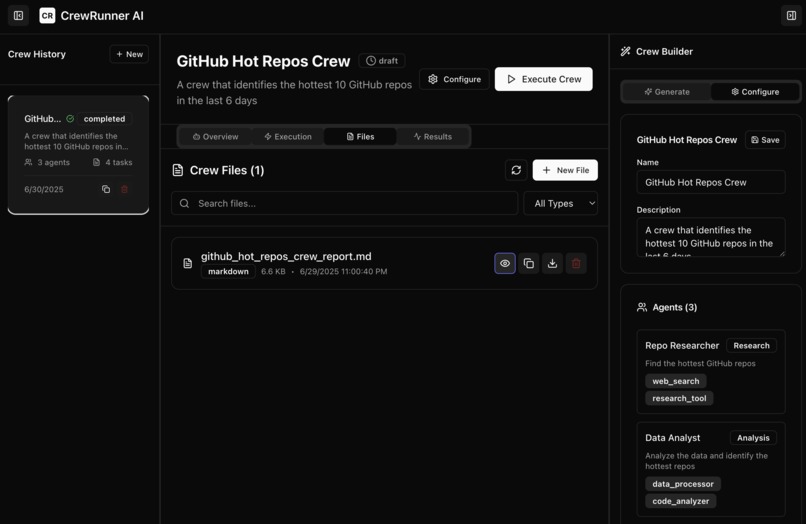Delete github_hot_repos_crew_report.md file
Screen dimensions: 806x524
coord(576,263)
